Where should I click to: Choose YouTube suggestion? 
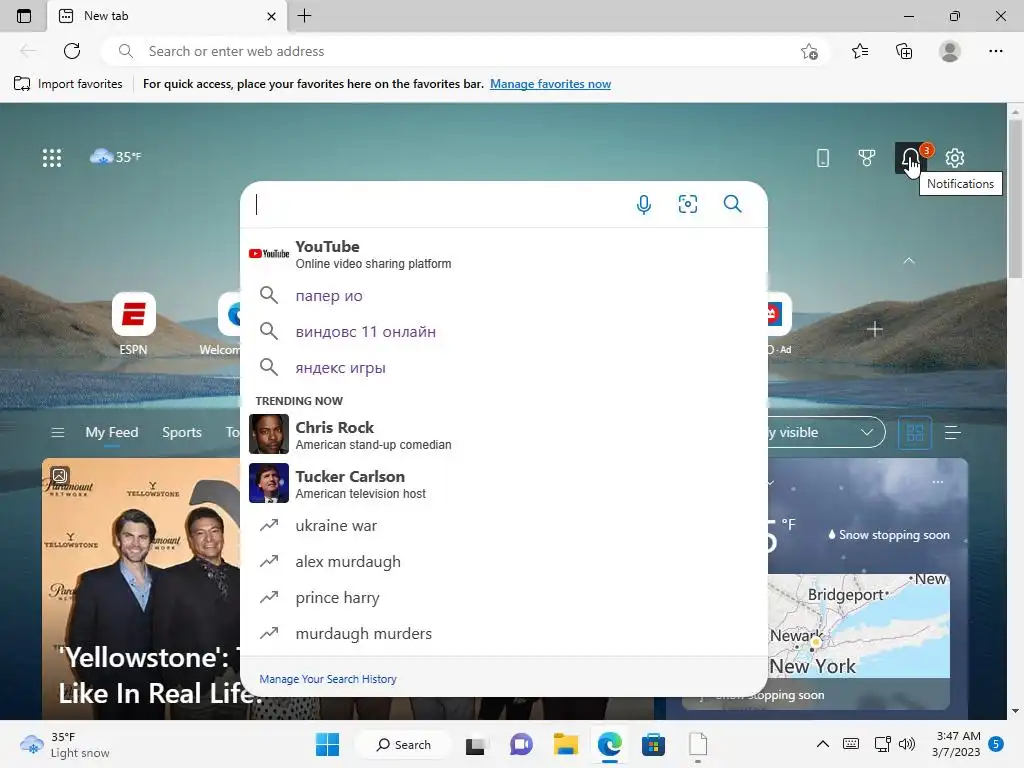(x=504, y=254)
